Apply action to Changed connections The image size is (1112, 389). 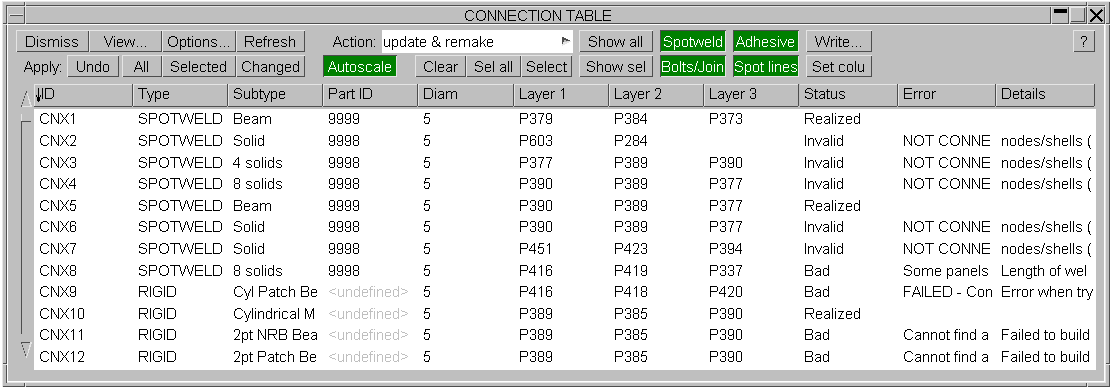(x=270, y=67)
